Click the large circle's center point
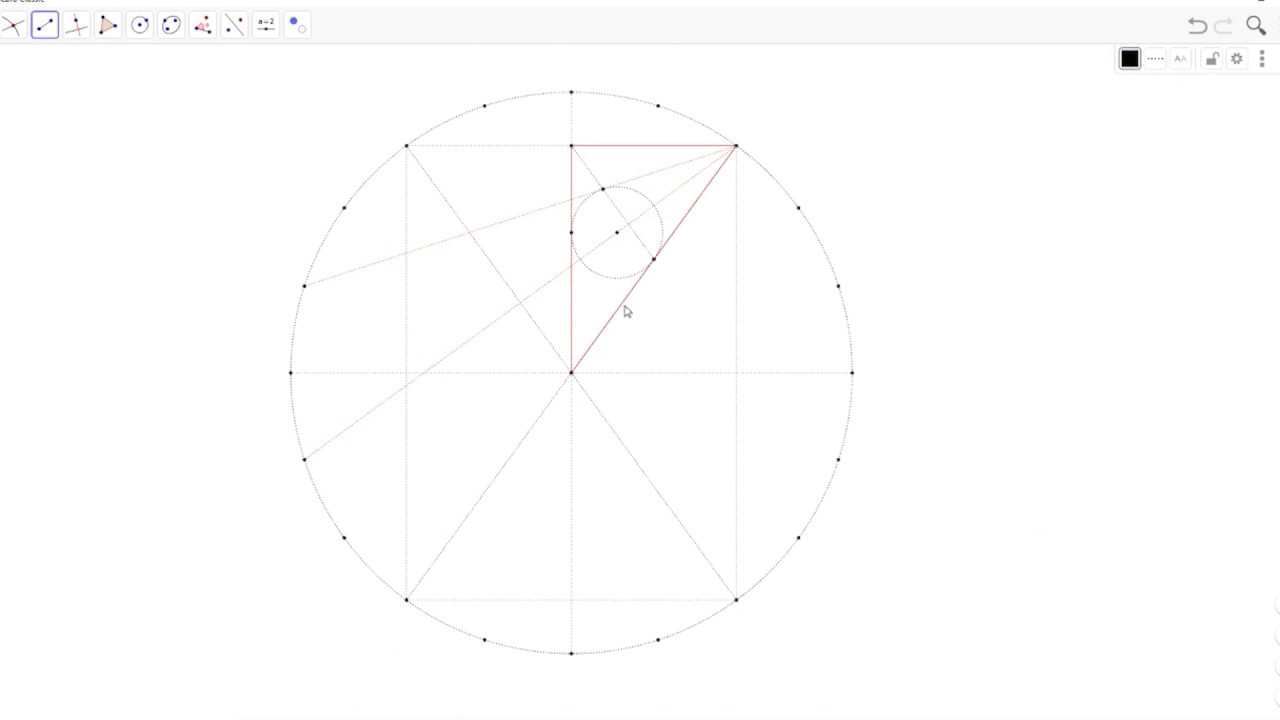Image resolution: width=1280 pixels, height=720 pixels. pyautogui.click(x=571, y=373)
